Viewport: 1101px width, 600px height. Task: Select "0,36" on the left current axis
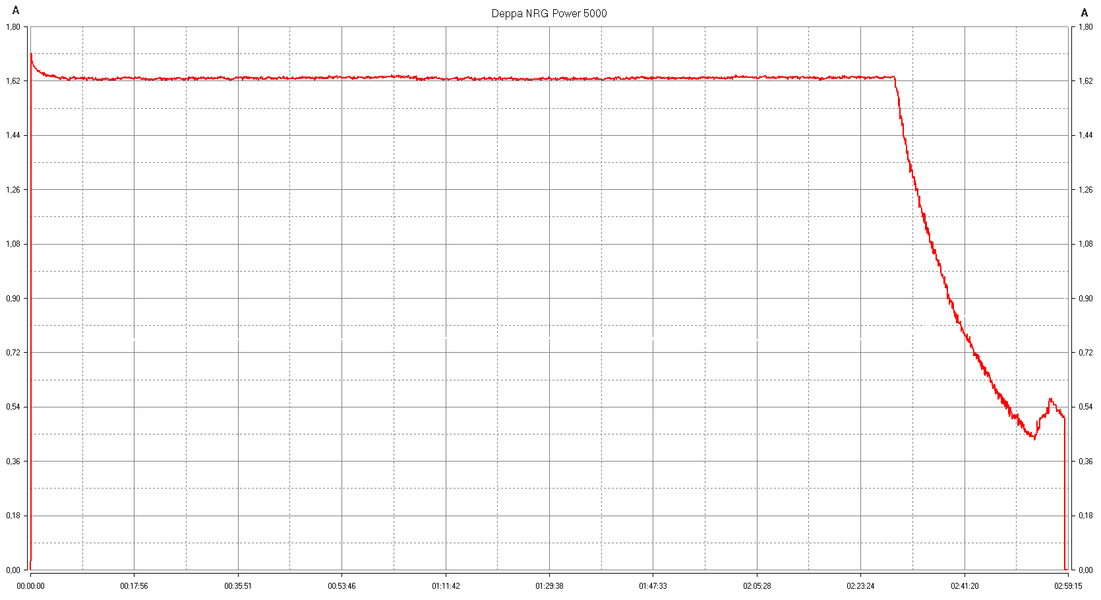click(13, 461)
